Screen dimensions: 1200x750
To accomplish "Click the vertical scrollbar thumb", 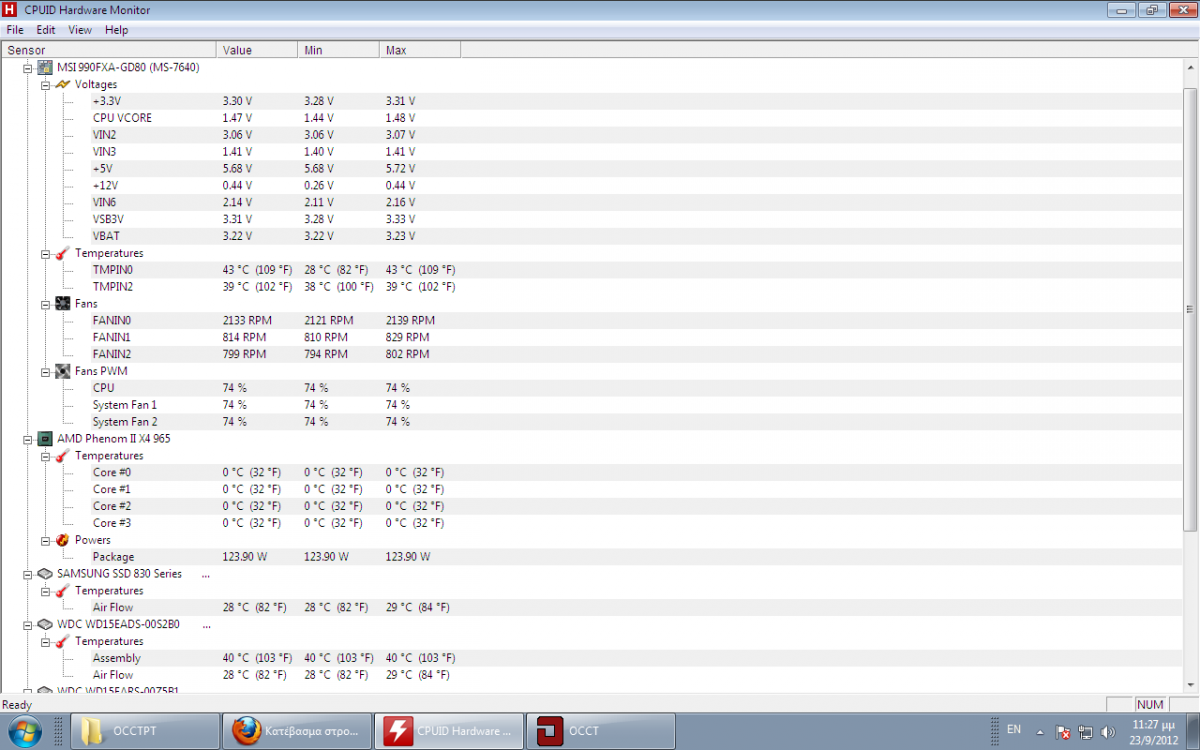I will coord(1190,309).
